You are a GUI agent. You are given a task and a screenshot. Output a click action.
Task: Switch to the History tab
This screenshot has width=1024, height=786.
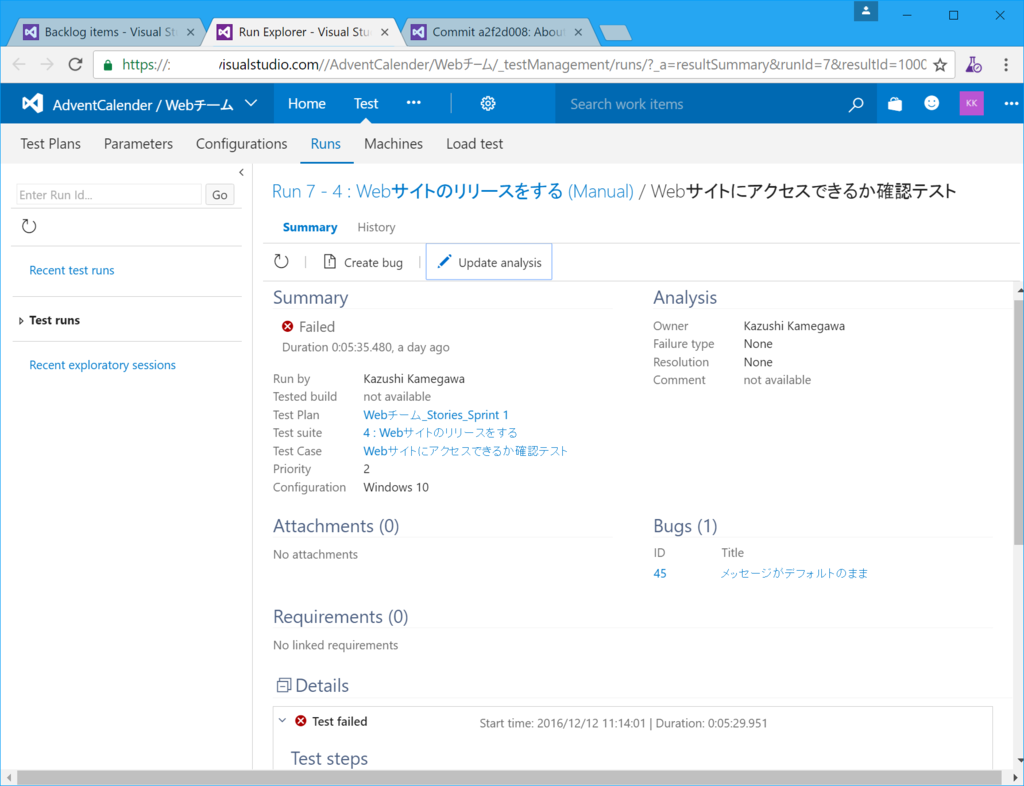coord(376,227)
